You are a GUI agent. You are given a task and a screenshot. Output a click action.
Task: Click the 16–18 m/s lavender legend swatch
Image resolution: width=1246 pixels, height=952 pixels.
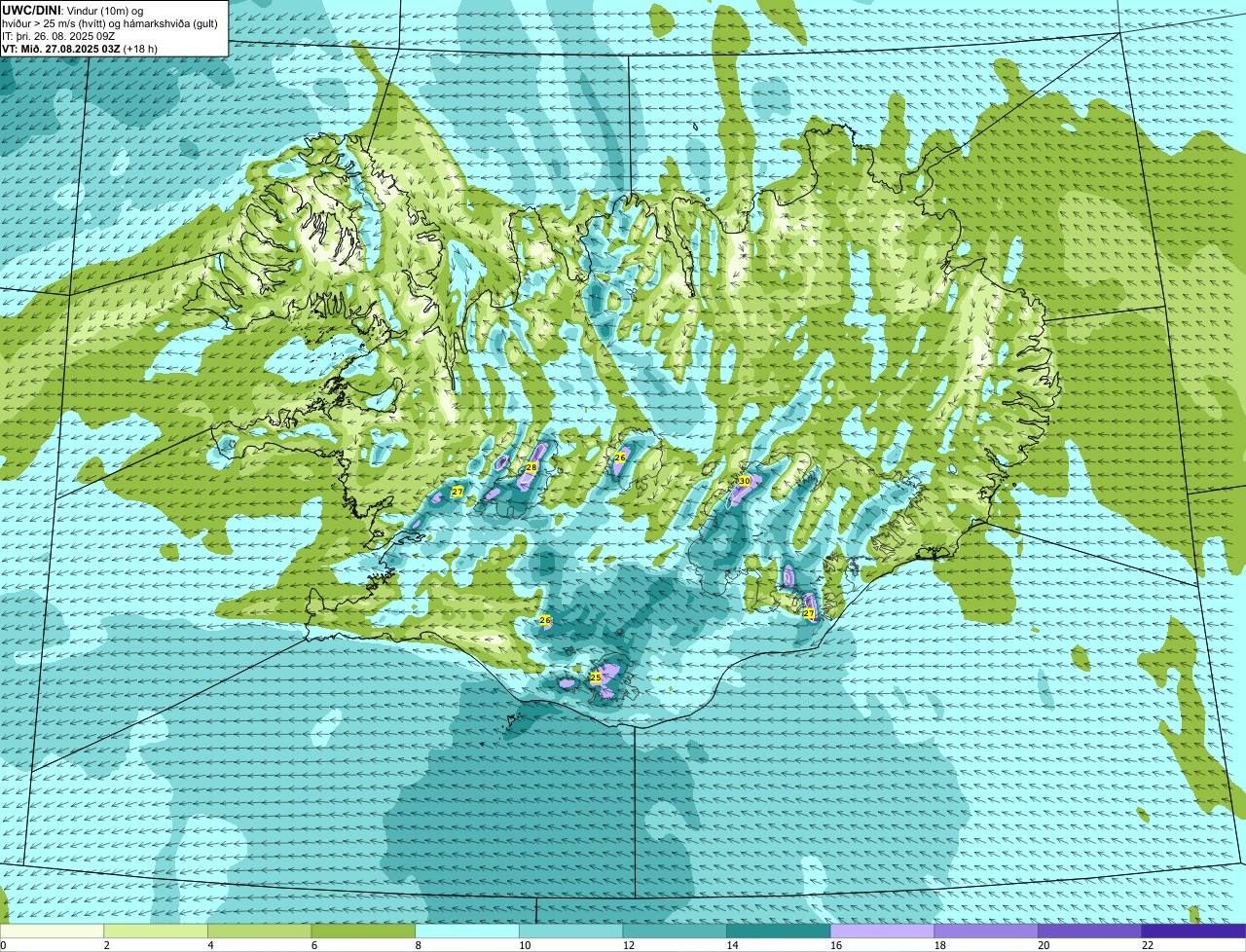[882, 931]
